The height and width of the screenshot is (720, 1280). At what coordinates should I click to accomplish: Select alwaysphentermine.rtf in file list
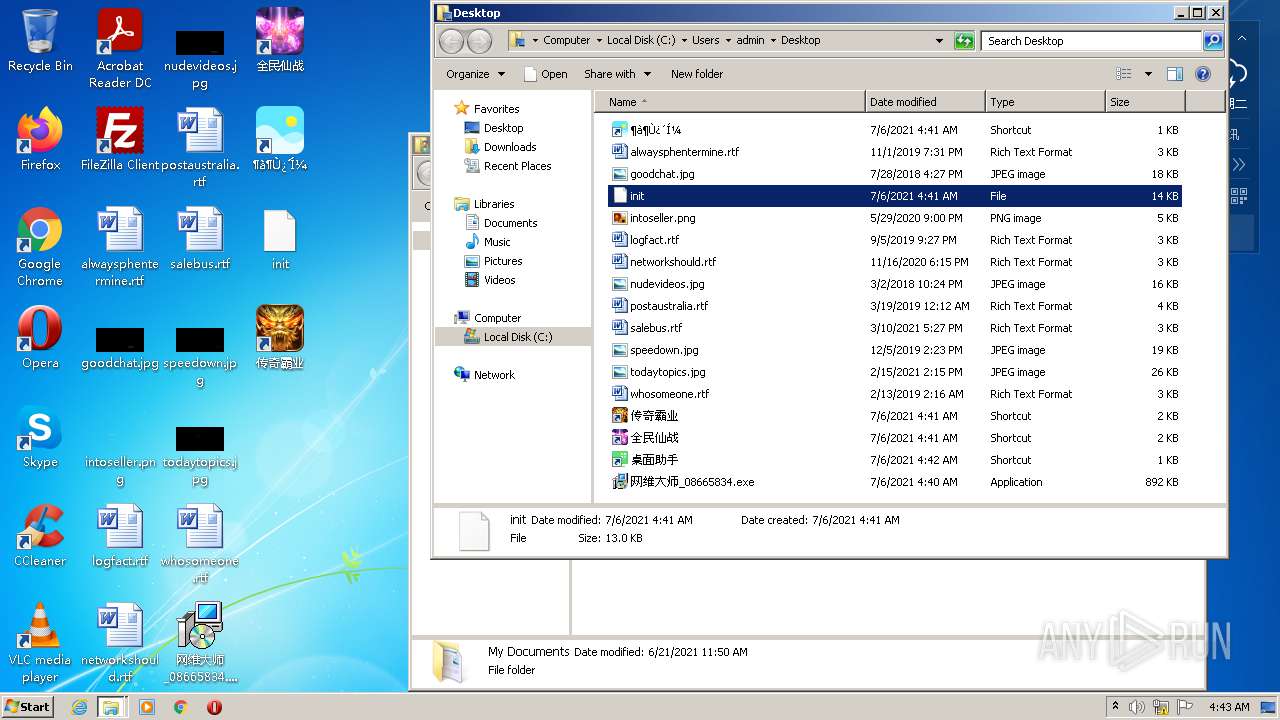pyautogui.click(x=895, y=152)
